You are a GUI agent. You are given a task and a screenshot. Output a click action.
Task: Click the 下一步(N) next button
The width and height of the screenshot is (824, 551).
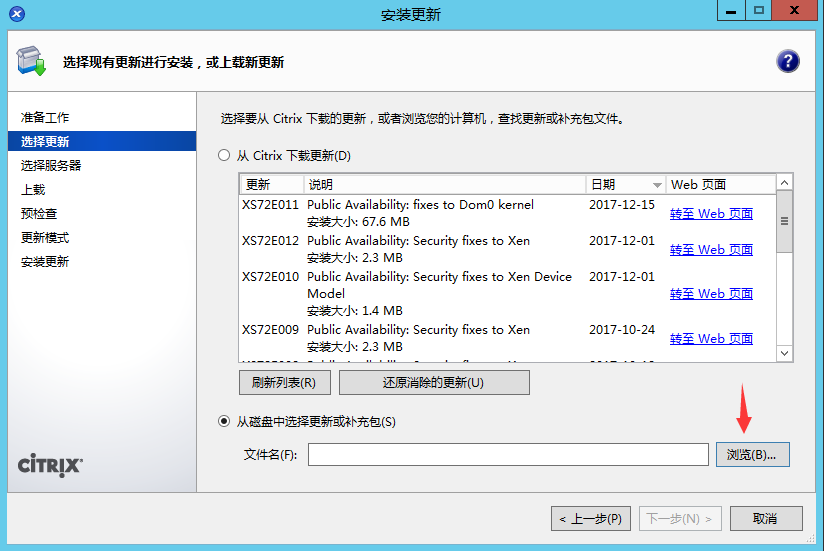[x=680, y=519]
